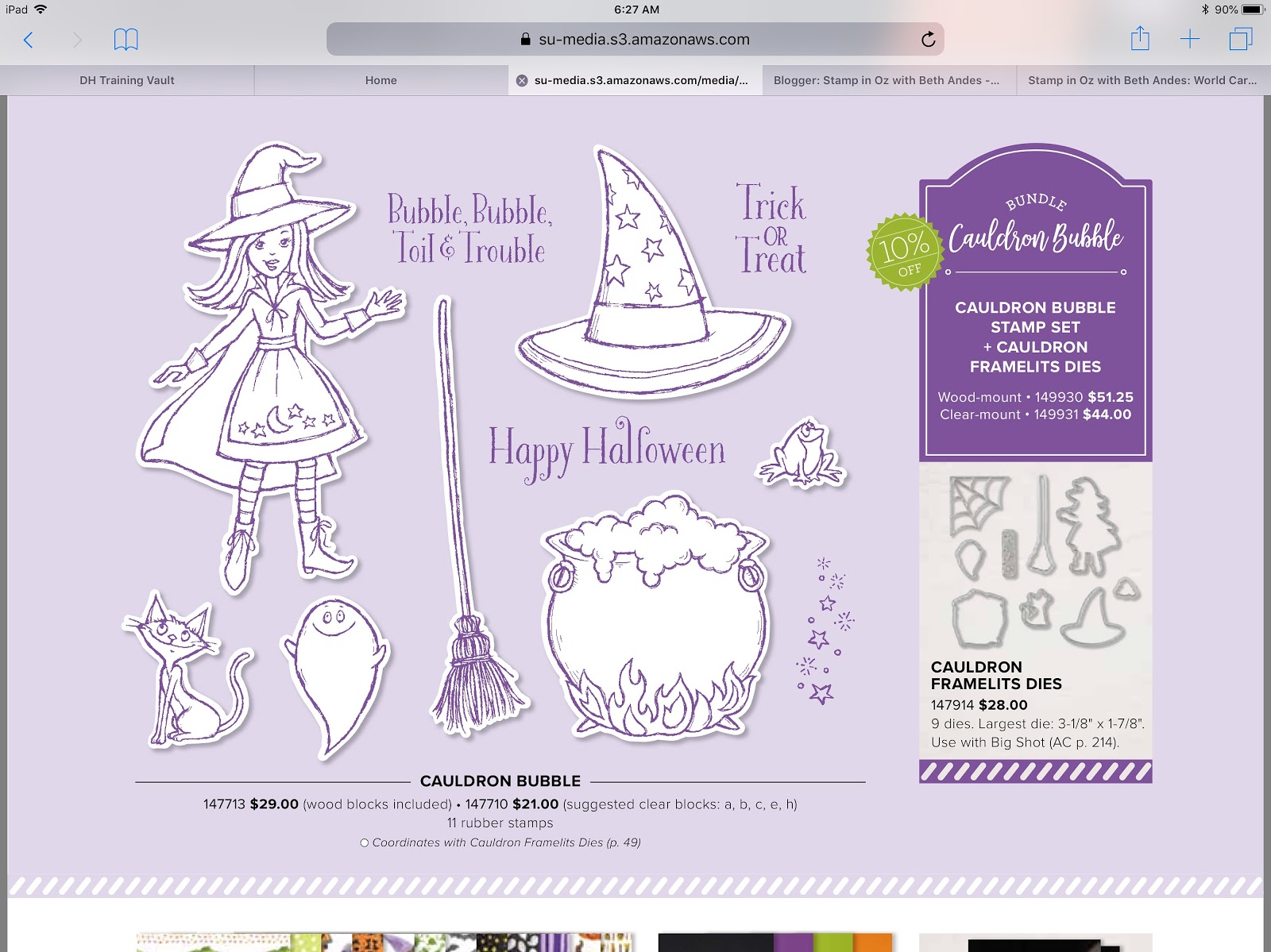
Task: Switch to DH Training Vault tab
Action: click(127, 80)
